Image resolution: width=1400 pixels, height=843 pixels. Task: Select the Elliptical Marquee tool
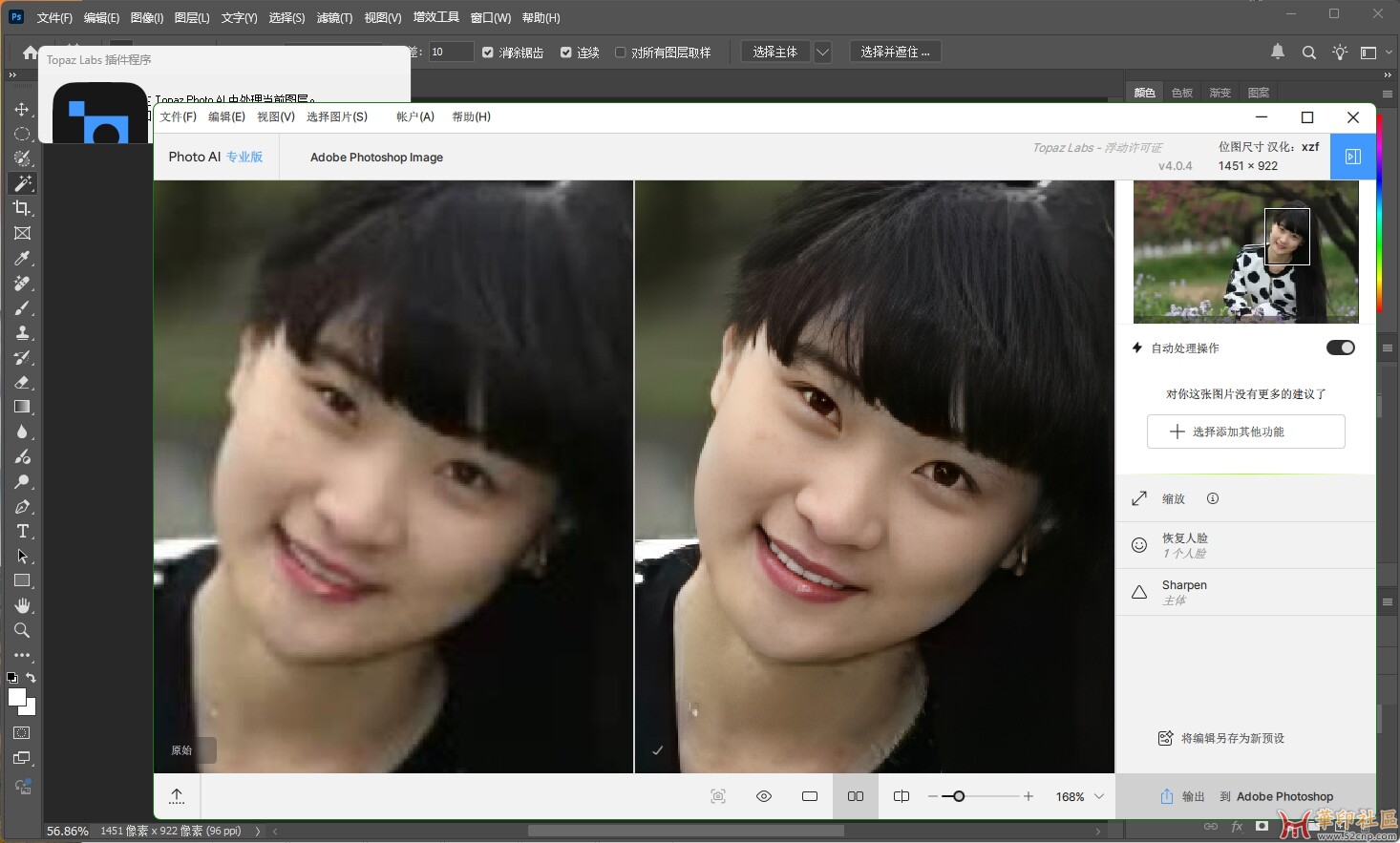pos(22,134)
